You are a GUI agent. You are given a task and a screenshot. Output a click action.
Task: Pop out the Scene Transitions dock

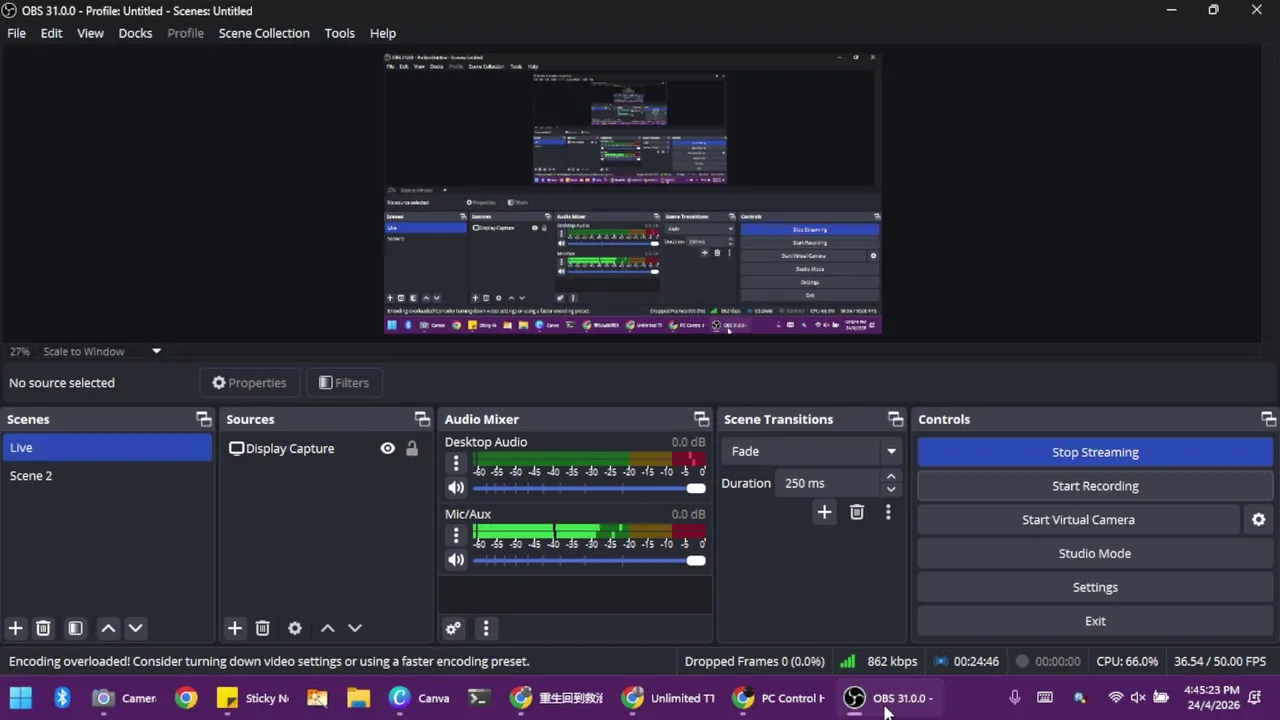[x=895, y=419]
